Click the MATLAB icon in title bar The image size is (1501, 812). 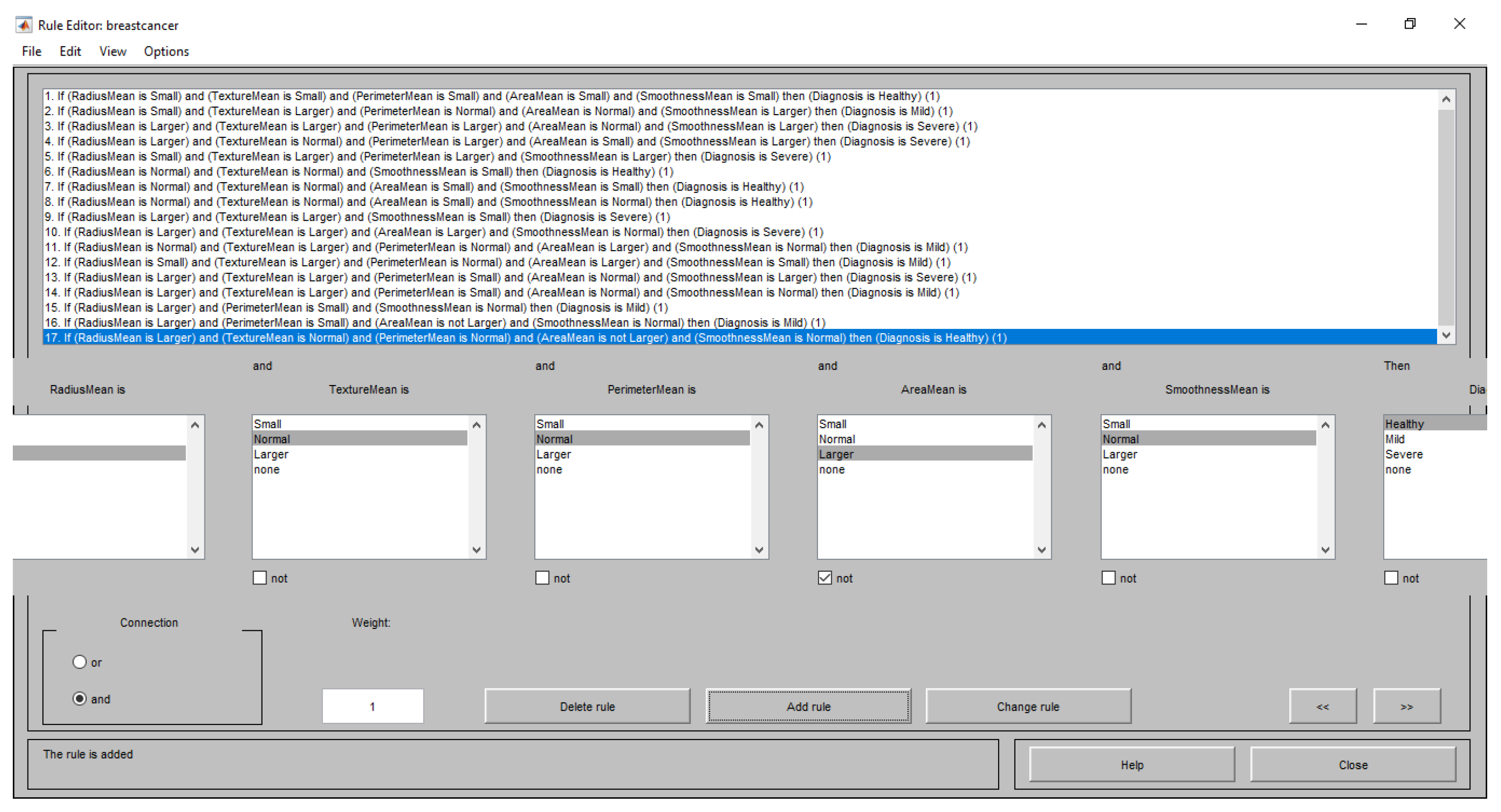[x=23, y=25]
